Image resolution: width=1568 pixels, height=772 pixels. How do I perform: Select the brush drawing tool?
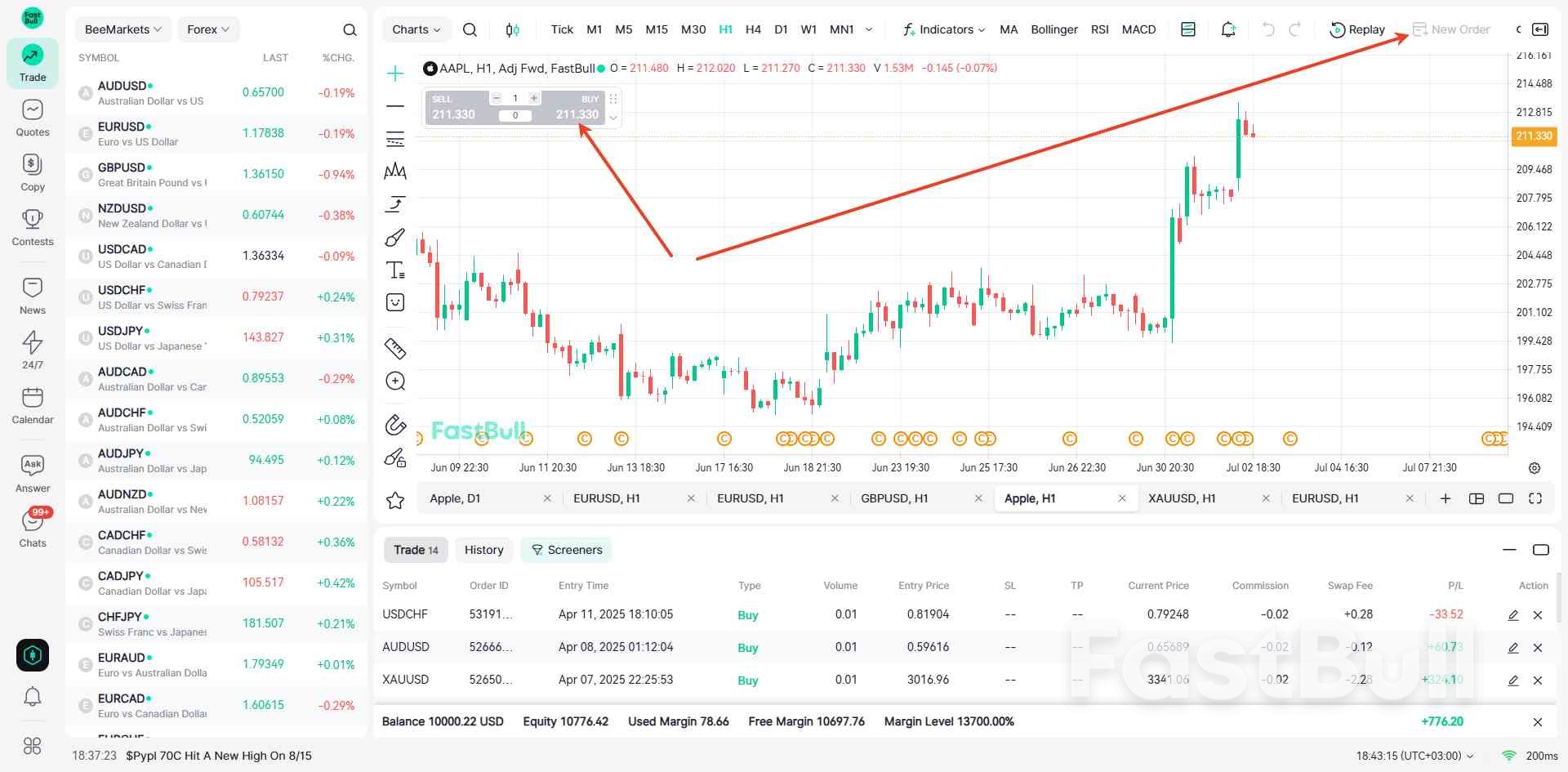(x=395, y=237)
